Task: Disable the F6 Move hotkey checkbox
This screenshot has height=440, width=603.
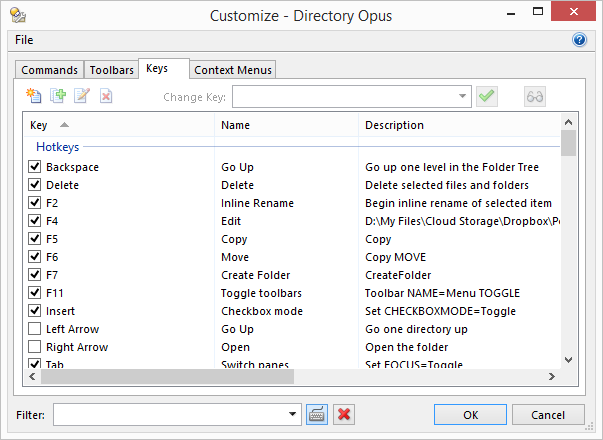Action: click(x=35, y=257)
